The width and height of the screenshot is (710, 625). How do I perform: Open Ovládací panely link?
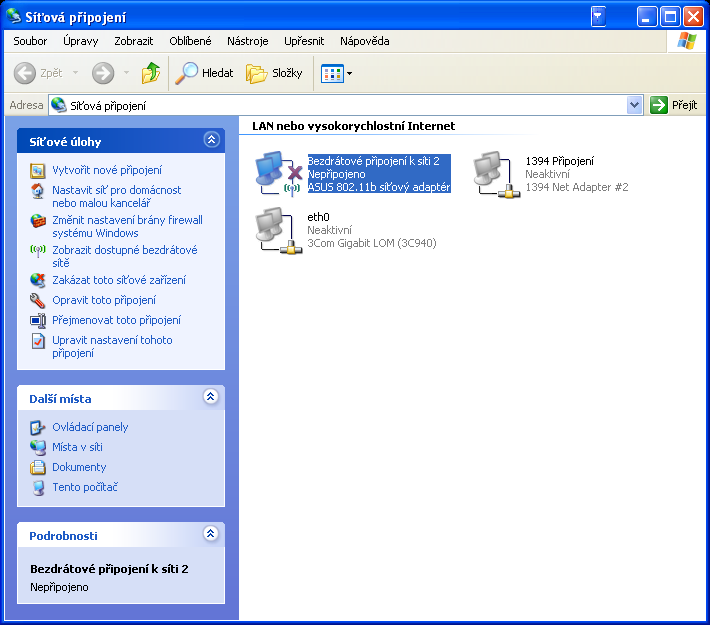tap(90, 427)
